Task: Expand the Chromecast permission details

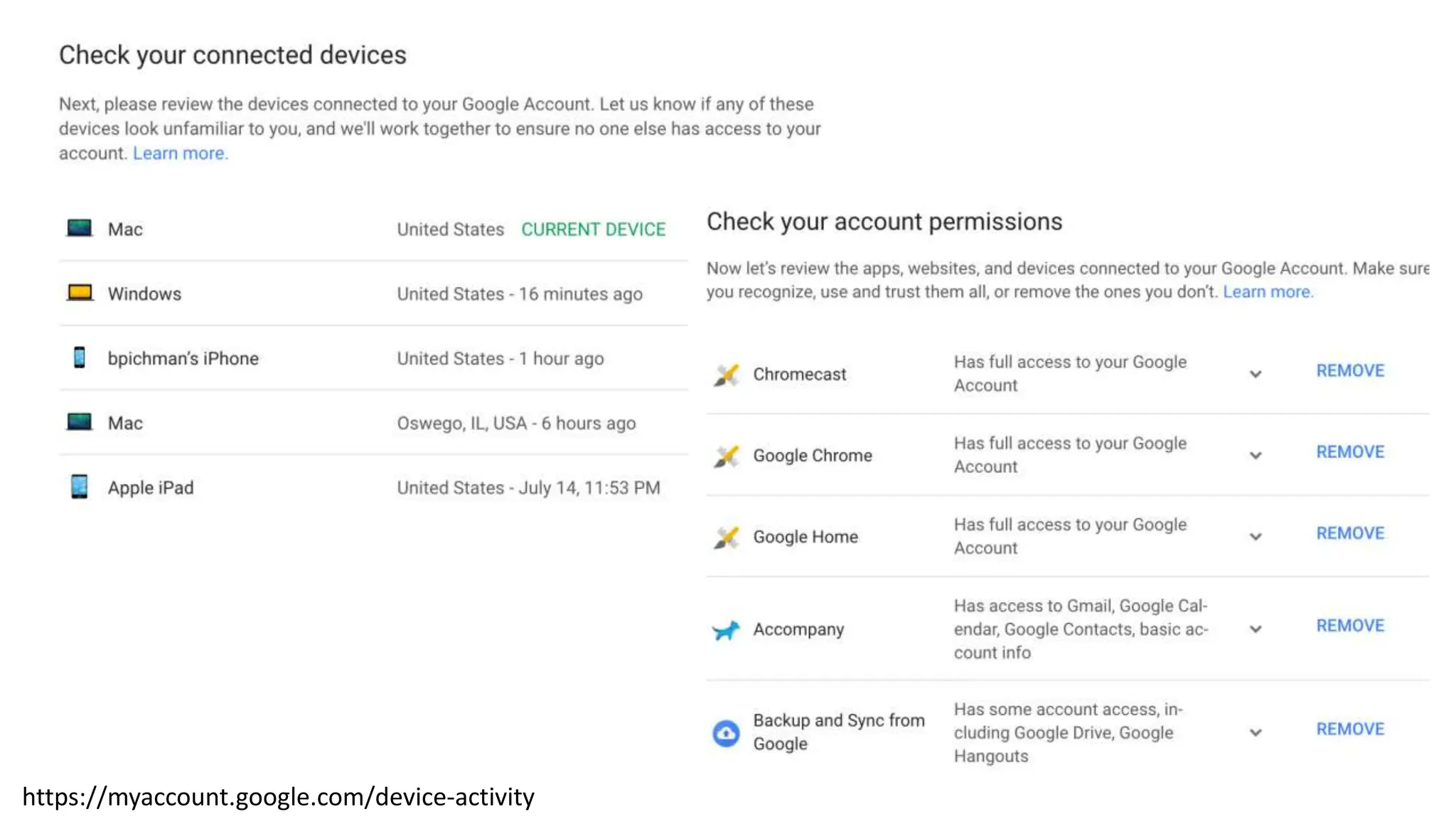Action: click(x=1256, y=374)
